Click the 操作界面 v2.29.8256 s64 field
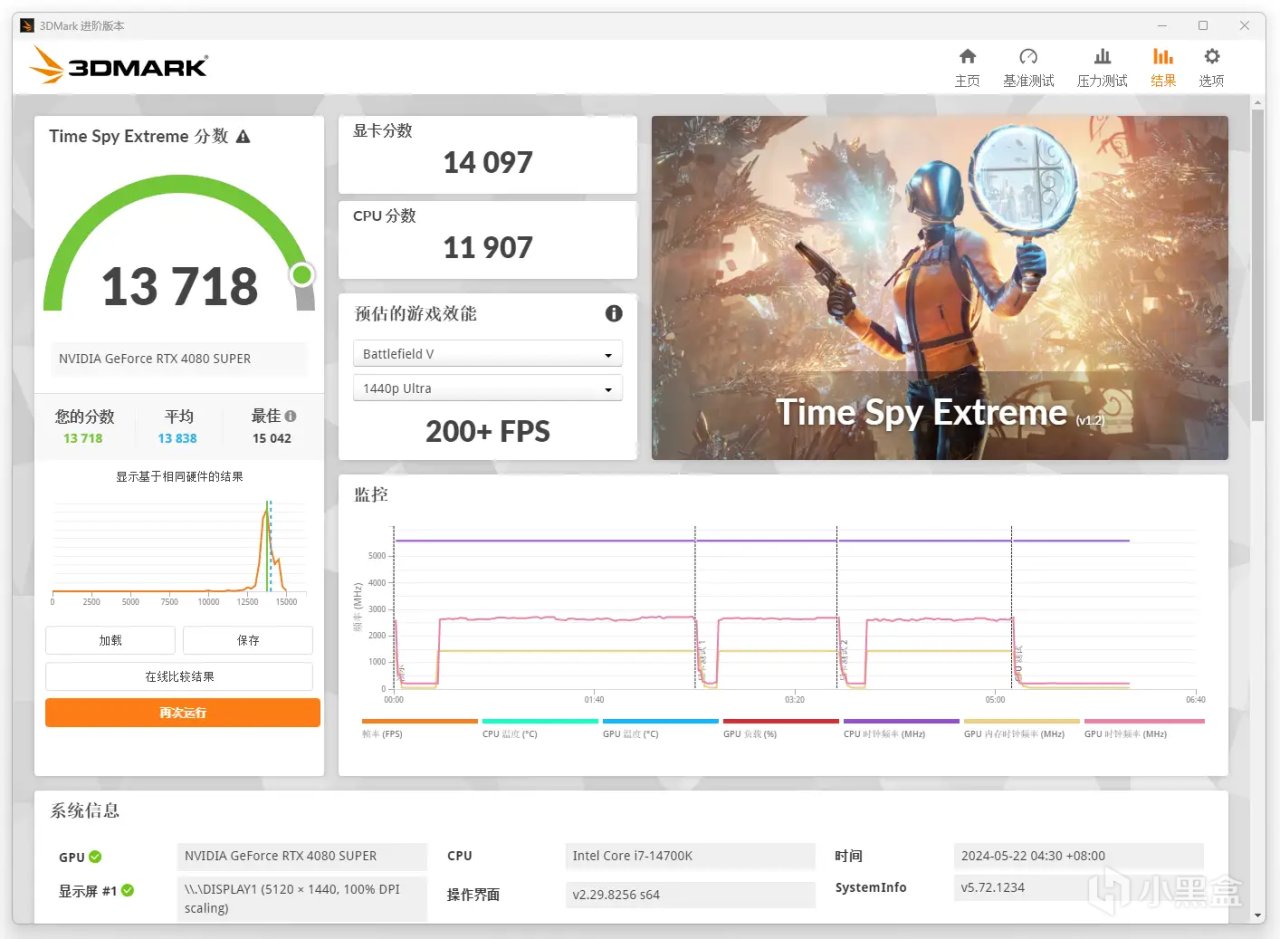The height and width of the screenshot is (939, 1280). click(x=690, y=895)
